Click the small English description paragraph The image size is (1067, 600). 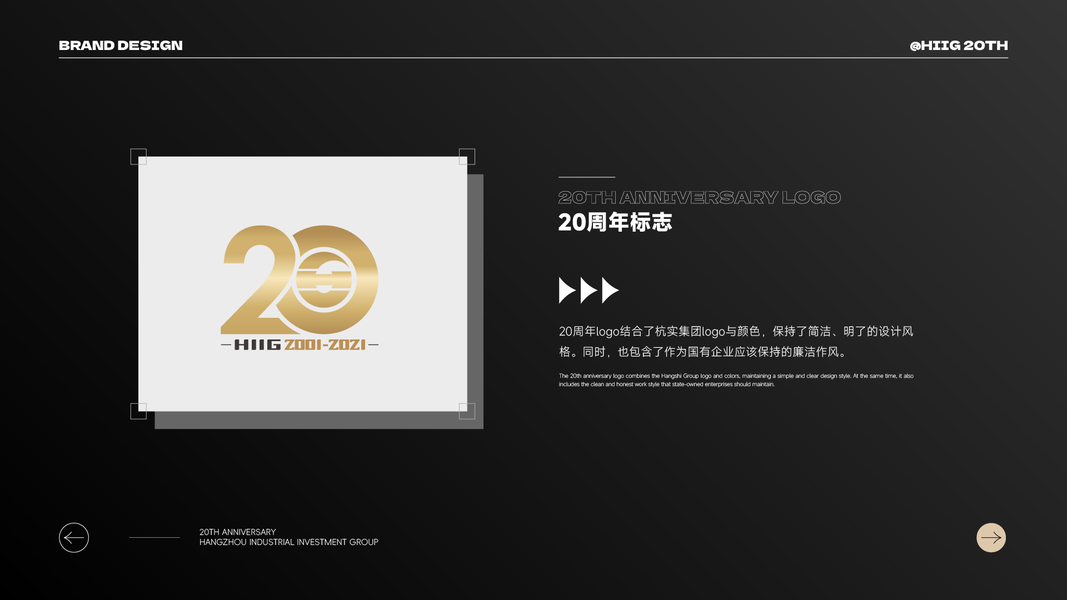pos(736,380)
